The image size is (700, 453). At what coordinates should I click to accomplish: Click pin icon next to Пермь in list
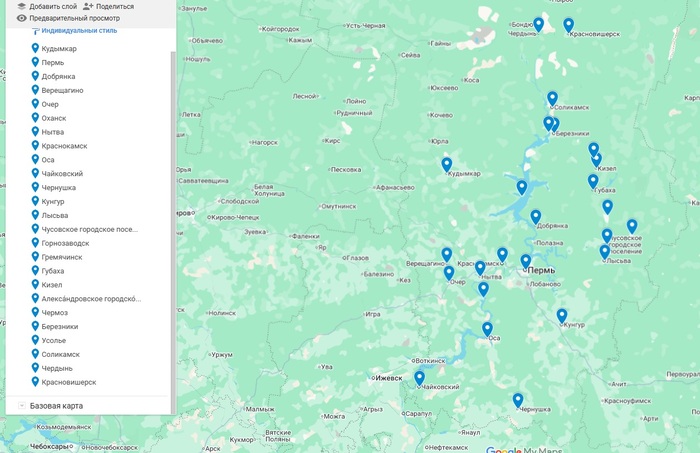[35, 62]
